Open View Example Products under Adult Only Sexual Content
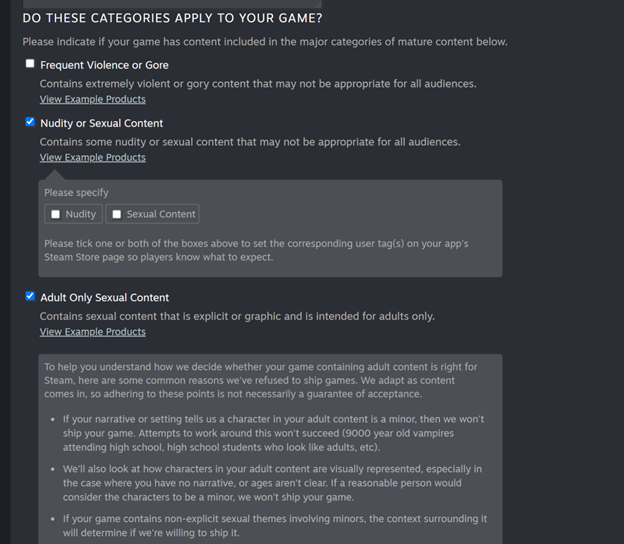 pos(92,331)
